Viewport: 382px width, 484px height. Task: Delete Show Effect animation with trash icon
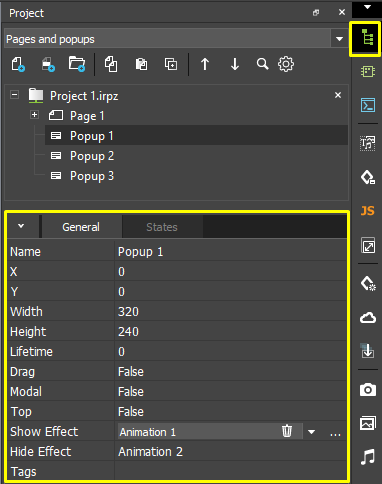pos(287,431)
